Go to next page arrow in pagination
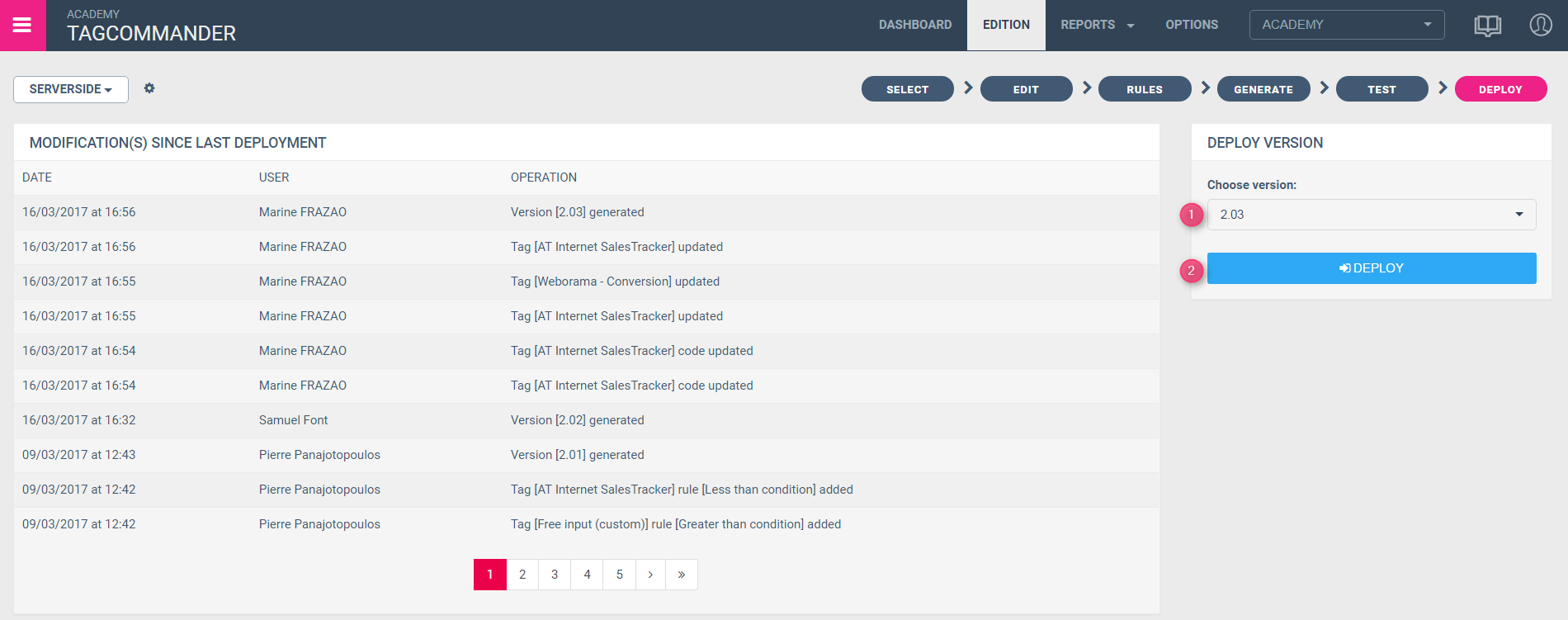1568x620 pixels. click(650, 575)
